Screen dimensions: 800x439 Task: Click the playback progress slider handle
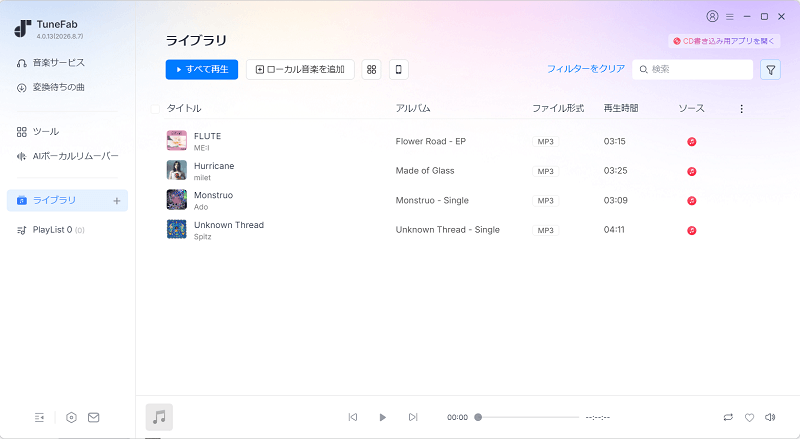pyautogui.click(x=478, y=418)
